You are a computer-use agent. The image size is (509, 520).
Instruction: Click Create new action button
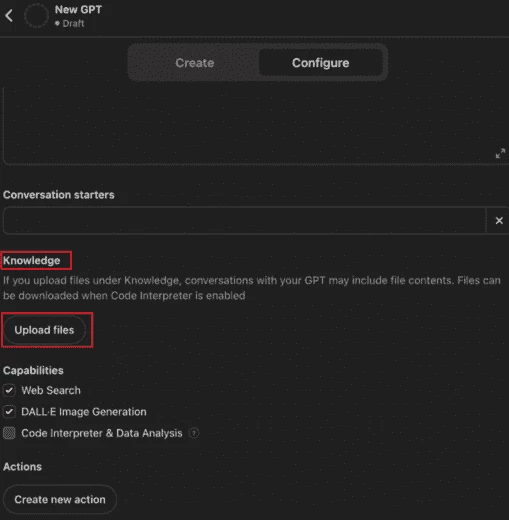pyautogui.click(x=60, y=499)
